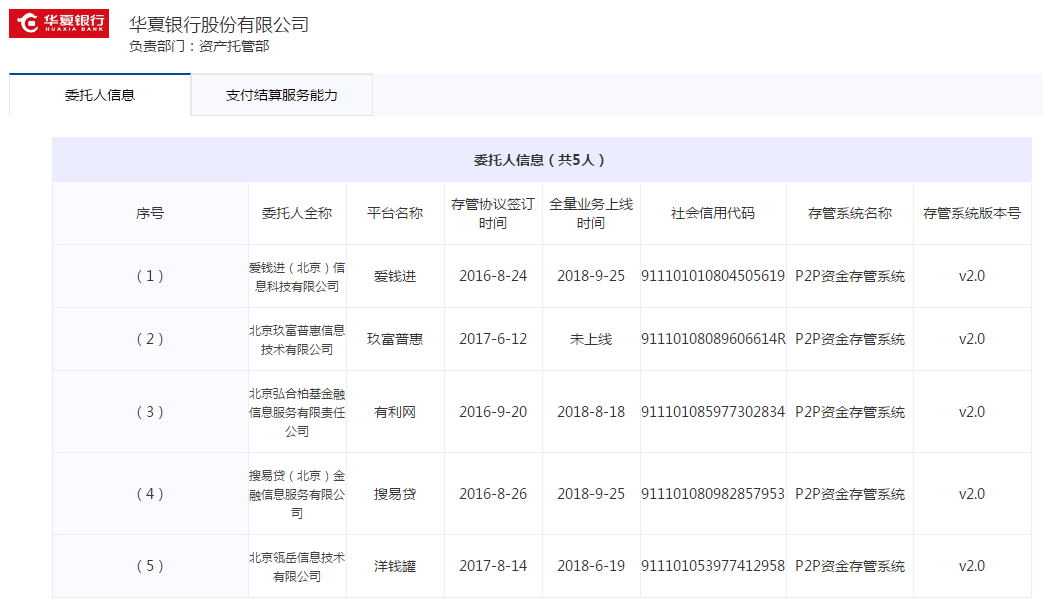Click table title 委托人信息（共5人）

tap(539, 160)
